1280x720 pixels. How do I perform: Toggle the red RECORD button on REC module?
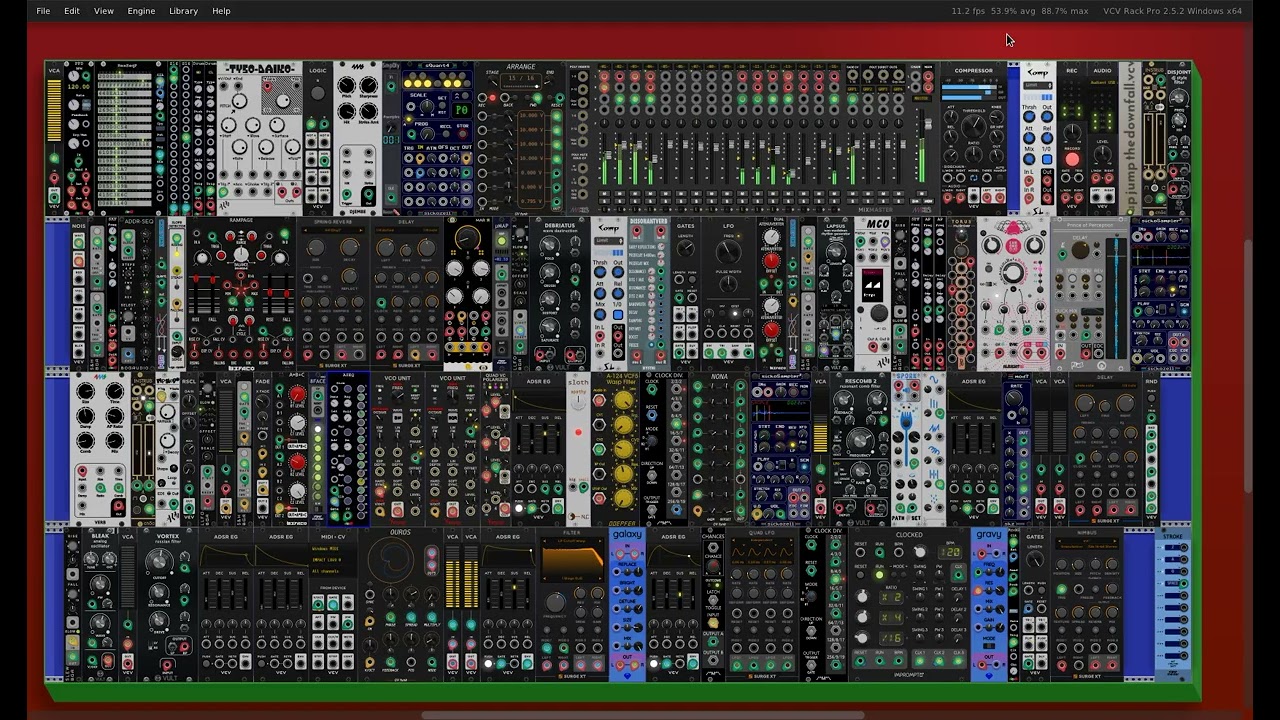coord(1072,159)
